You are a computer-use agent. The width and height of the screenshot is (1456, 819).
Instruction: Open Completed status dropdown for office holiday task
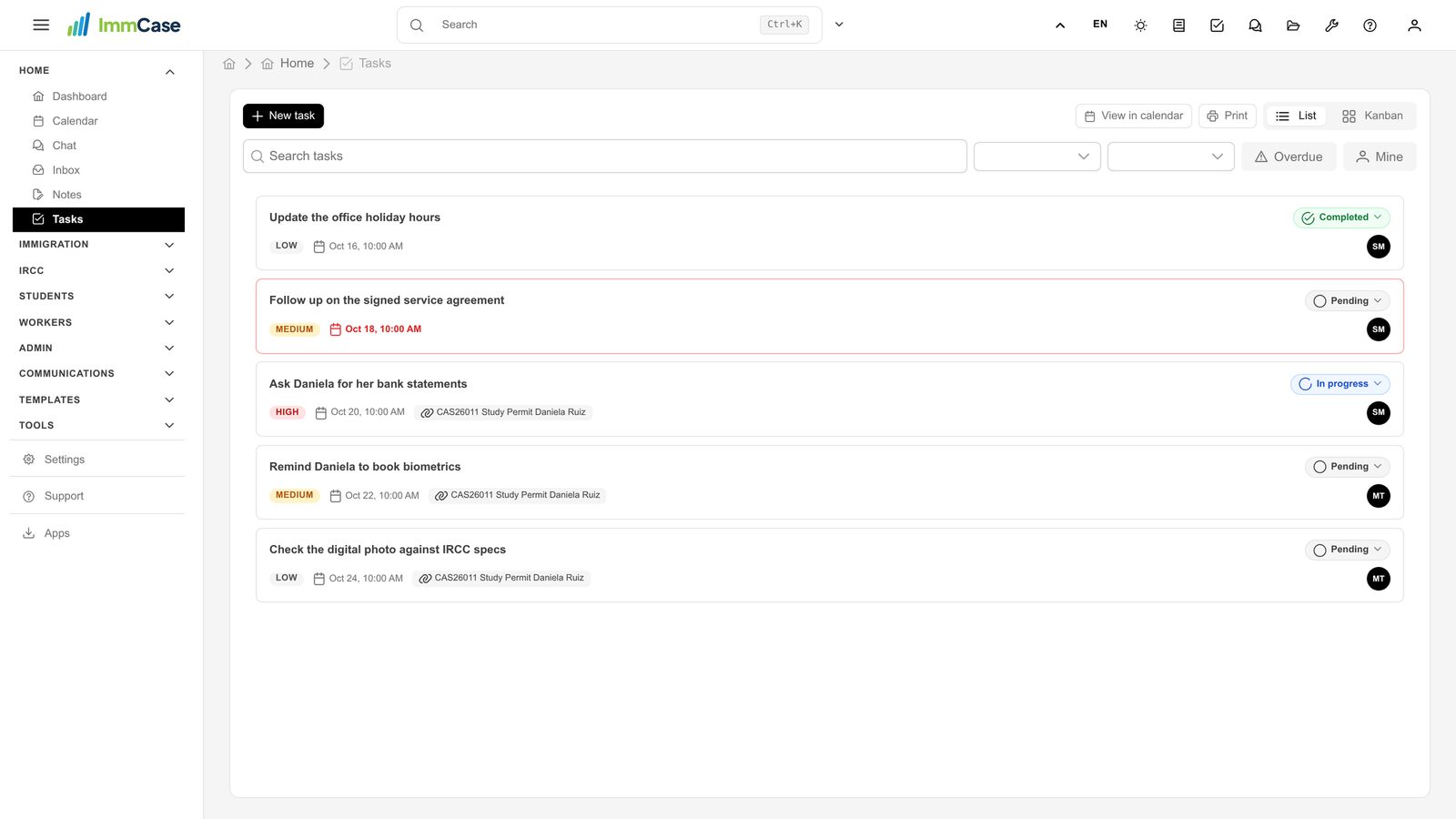pos(1341,217)
